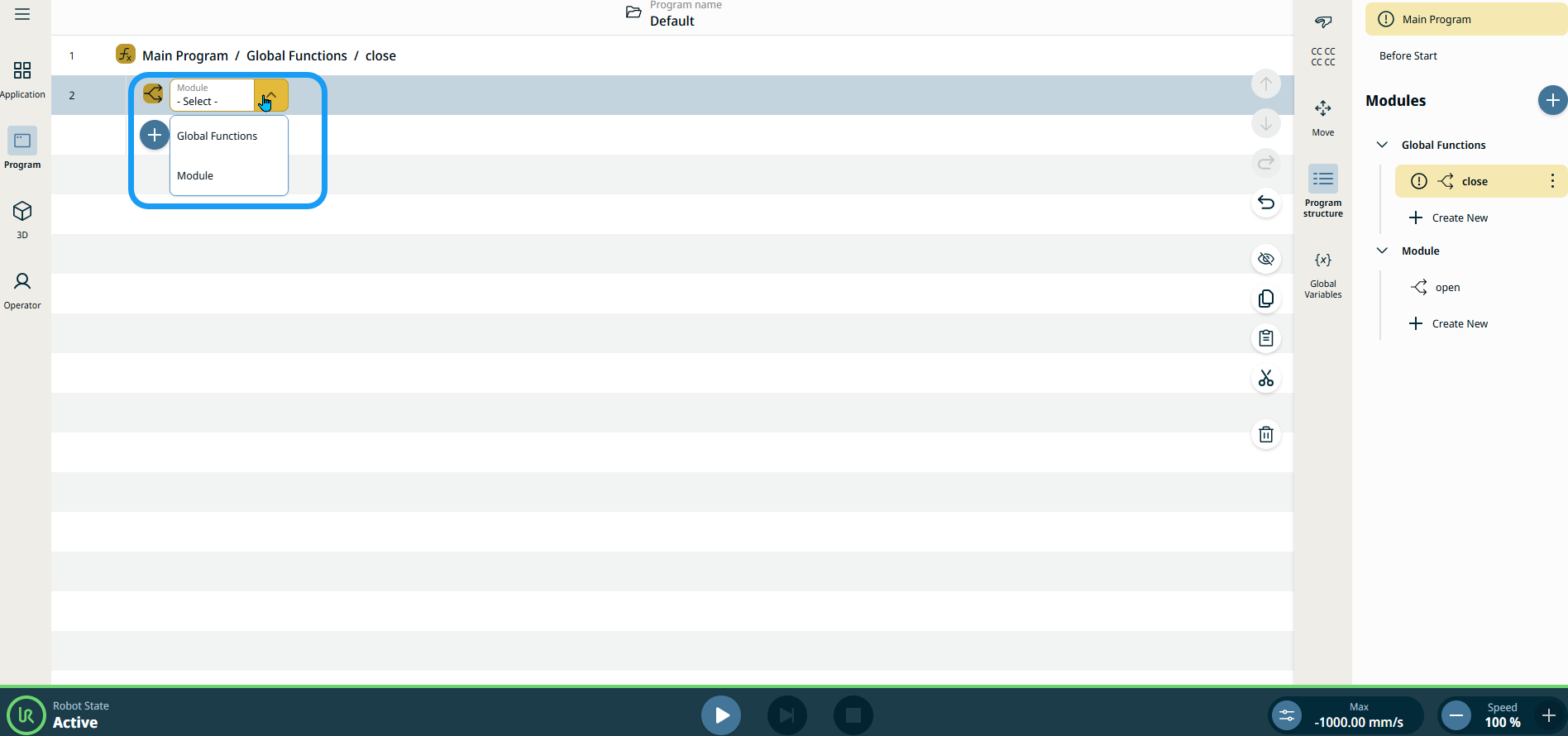Click the undo arrow icon

[x=1265, y=203]
